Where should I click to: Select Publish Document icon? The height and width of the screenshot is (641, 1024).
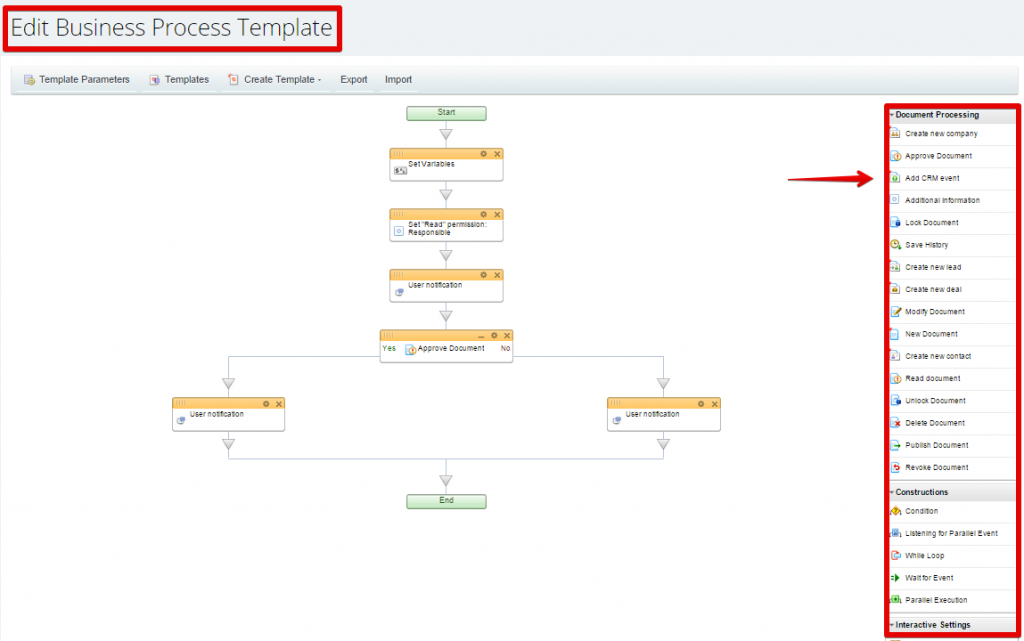click(x=895, y=445)
